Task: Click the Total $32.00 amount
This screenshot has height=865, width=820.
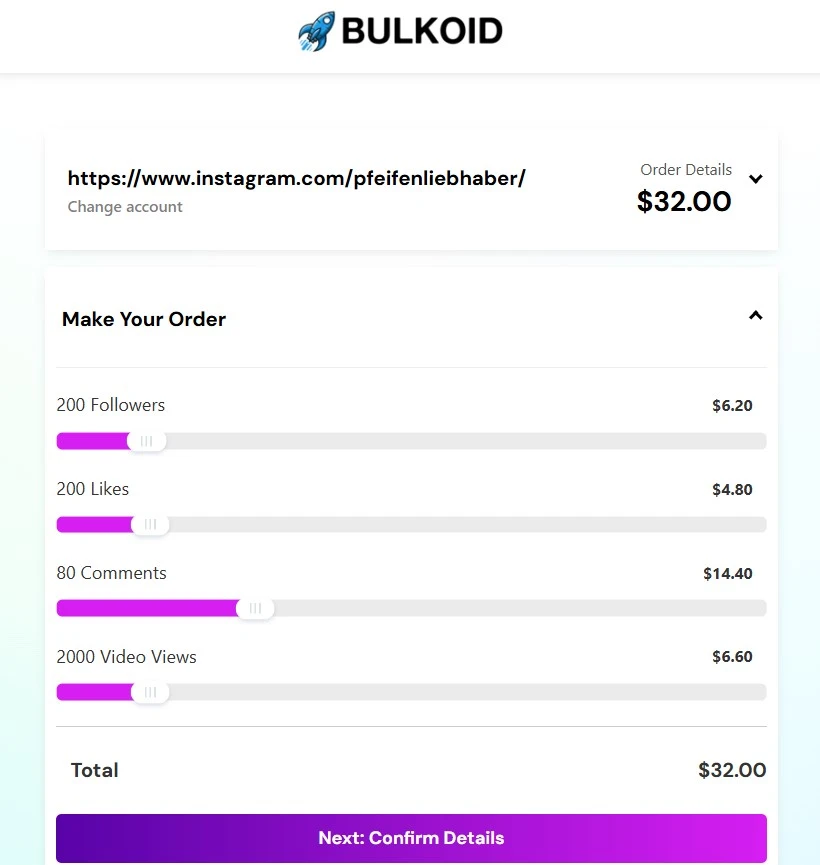Action: (x=732, y=770)
